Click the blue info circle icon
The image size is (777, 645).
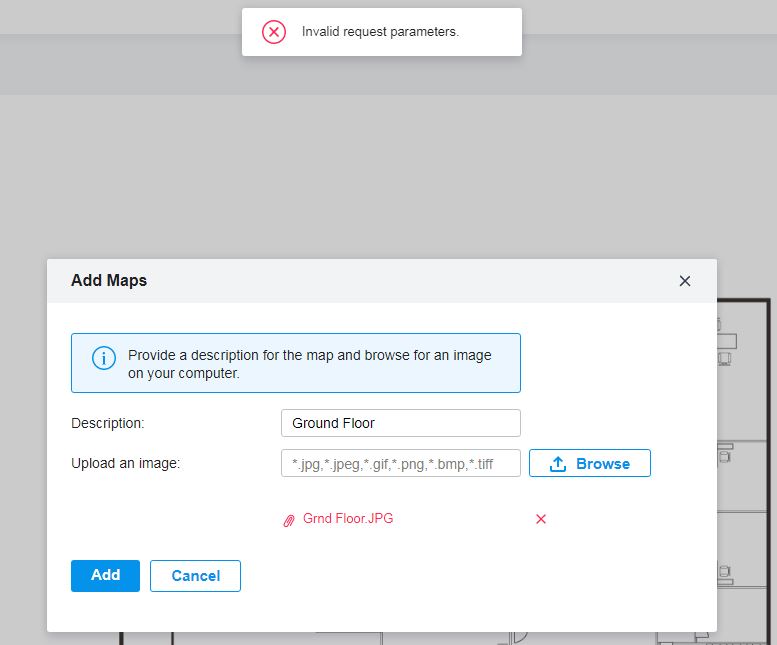tap(104, 358)
